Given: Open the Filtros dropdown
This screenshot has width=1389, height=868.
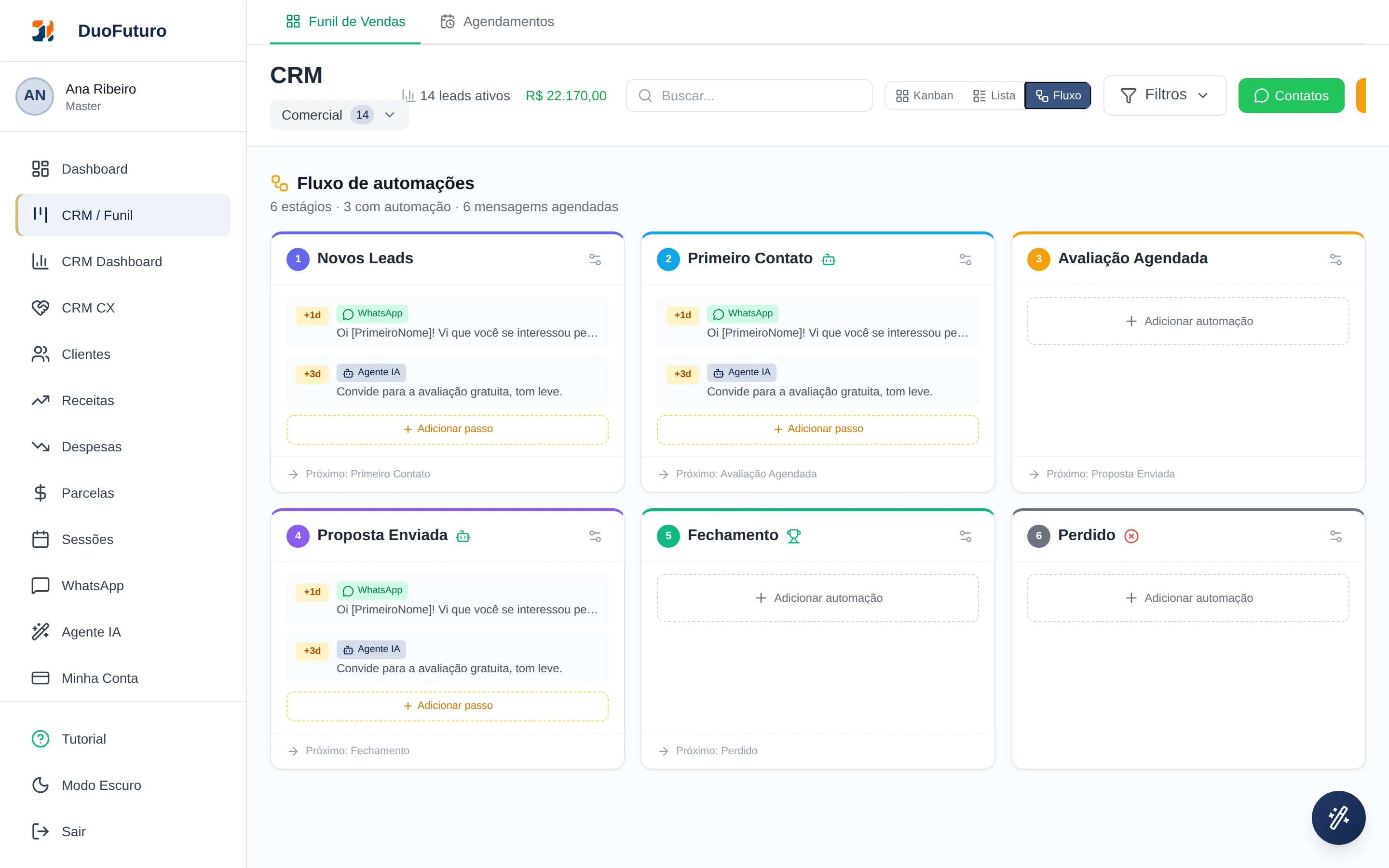Looking at the screenshot, I should 1165,95.
